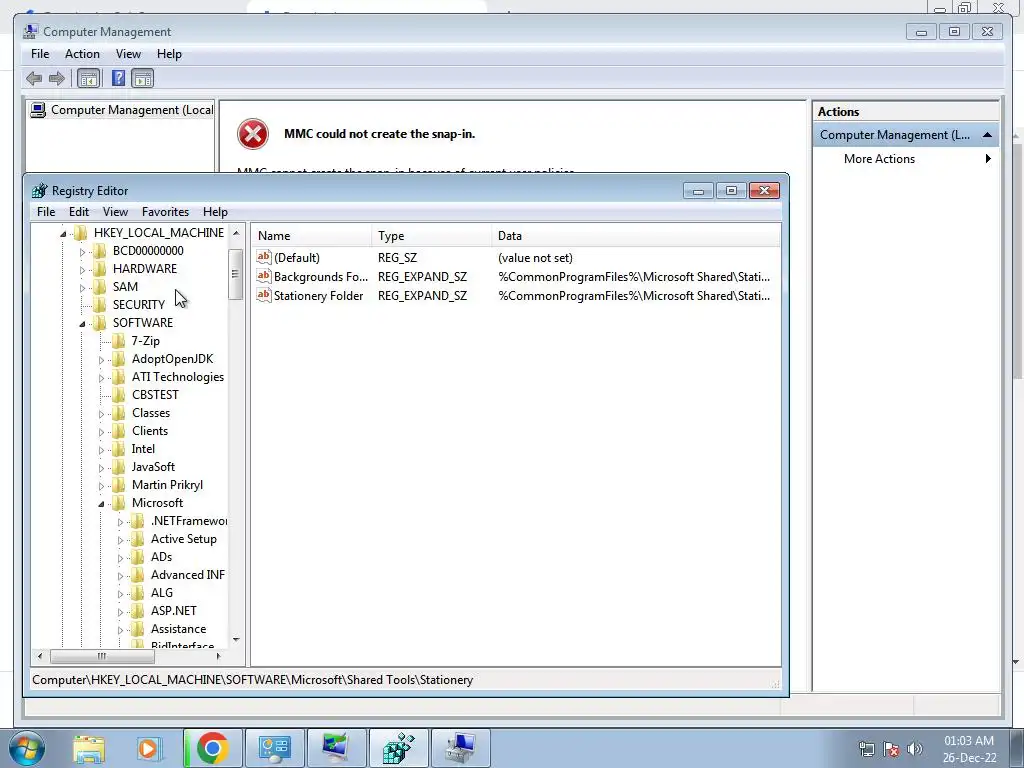Toggle Show/Hide Action Pane toolbar icon
This screenshot has width=1024, height=768.
pyautogui.click(x=142, y=79)
